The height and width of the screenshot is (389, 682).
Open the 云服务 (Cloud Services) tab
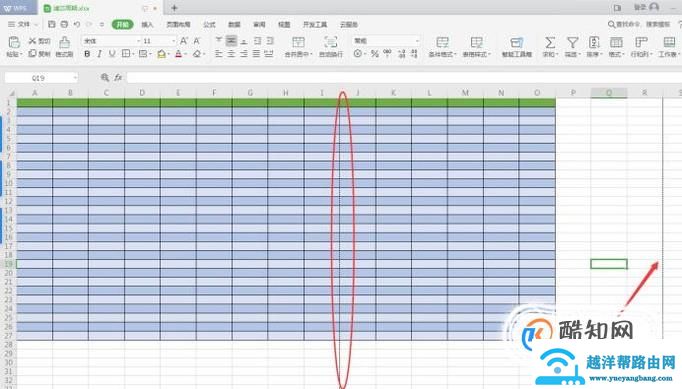349,24
